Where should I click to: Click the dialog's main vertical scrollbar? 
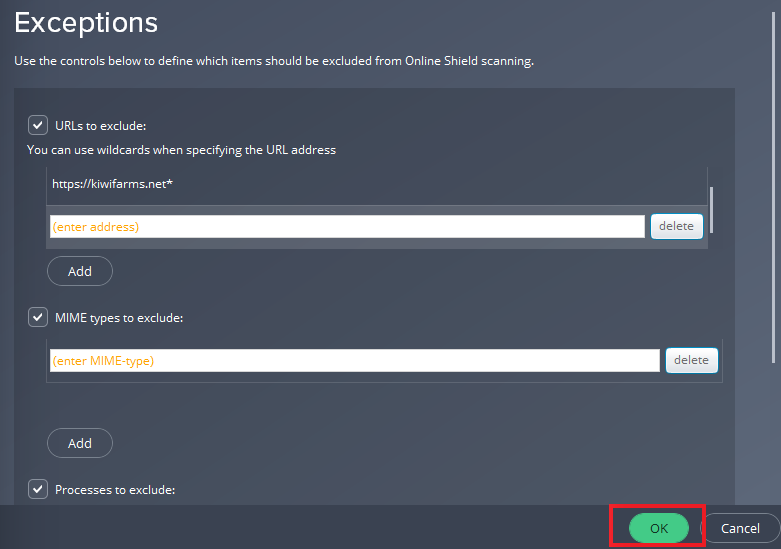click(x=774, y=187)
